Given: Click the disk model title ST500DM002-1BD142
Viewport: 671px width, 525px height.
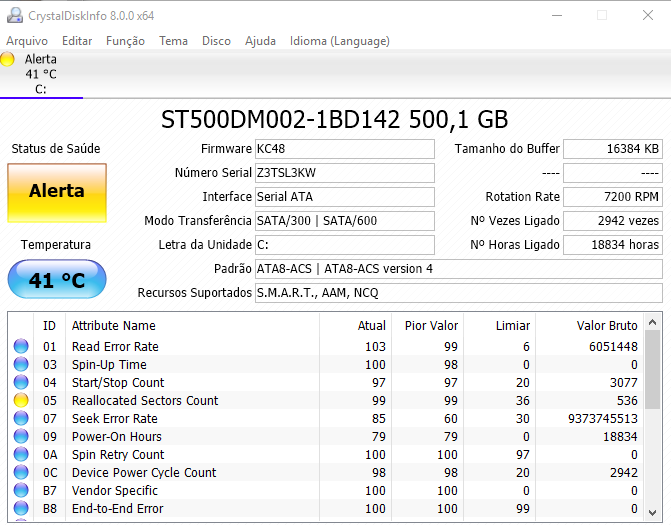Looking at the screenshot, I should pyautogui.click(x=280, y=119).
